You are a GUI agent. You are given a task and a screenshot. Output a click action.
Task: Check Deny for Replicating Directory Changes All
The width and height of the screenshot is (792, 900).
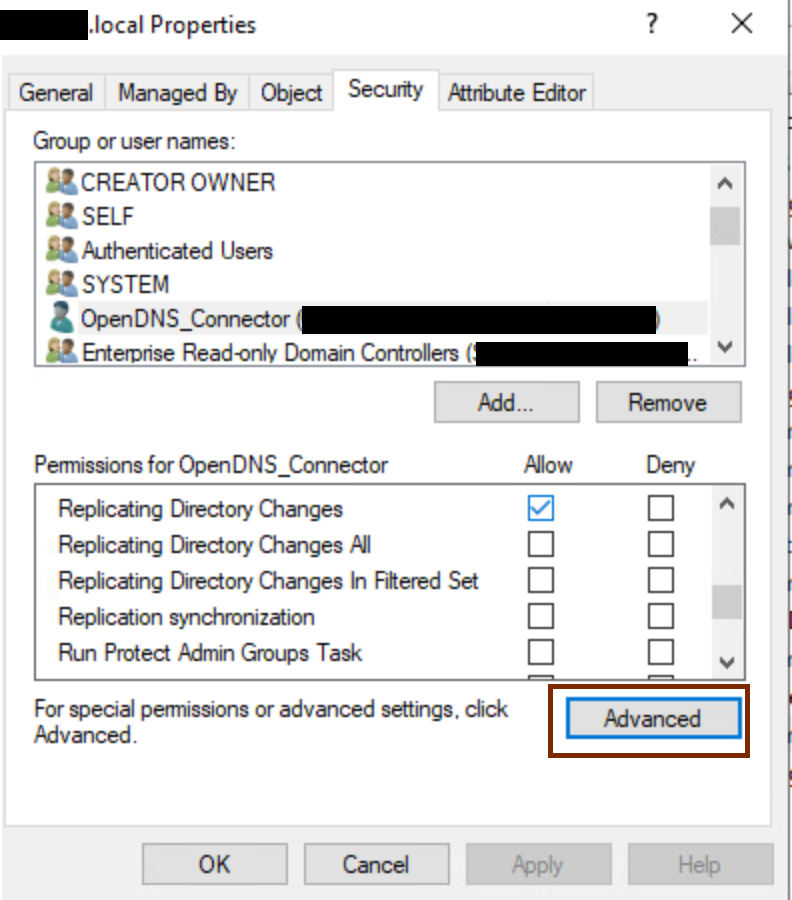pos(661,544)
